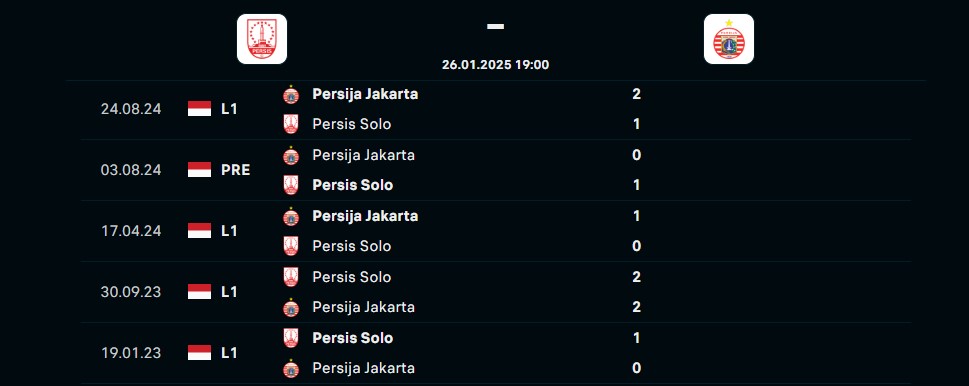Select the 24.08.24 match date
969x386 pixels.
tap(131, 109)
